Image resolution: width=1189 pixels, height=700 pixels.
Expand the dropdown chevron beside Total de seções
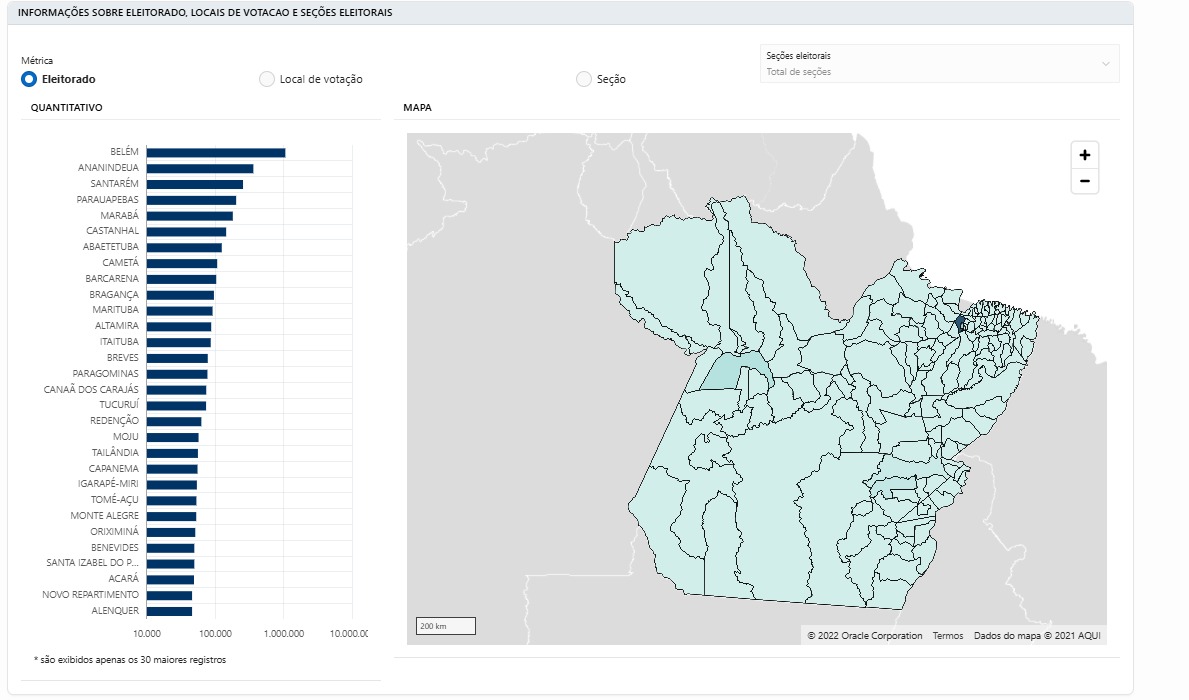click(1106, 64)
